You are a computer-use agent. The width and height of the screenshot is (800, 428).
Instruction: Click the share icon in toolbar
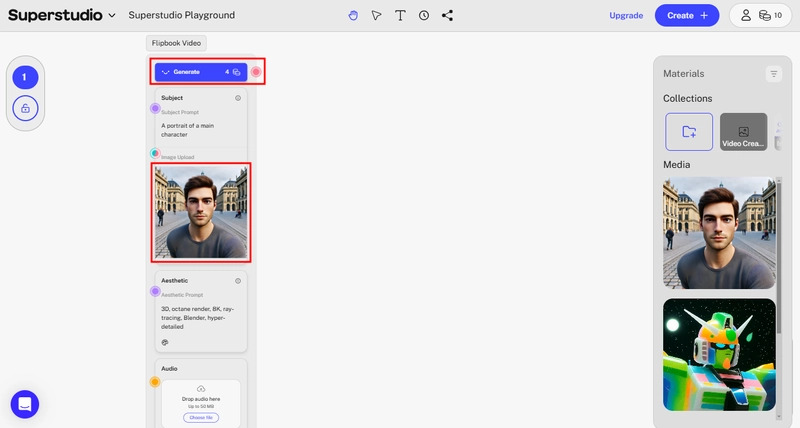click(x=447, y=15)
